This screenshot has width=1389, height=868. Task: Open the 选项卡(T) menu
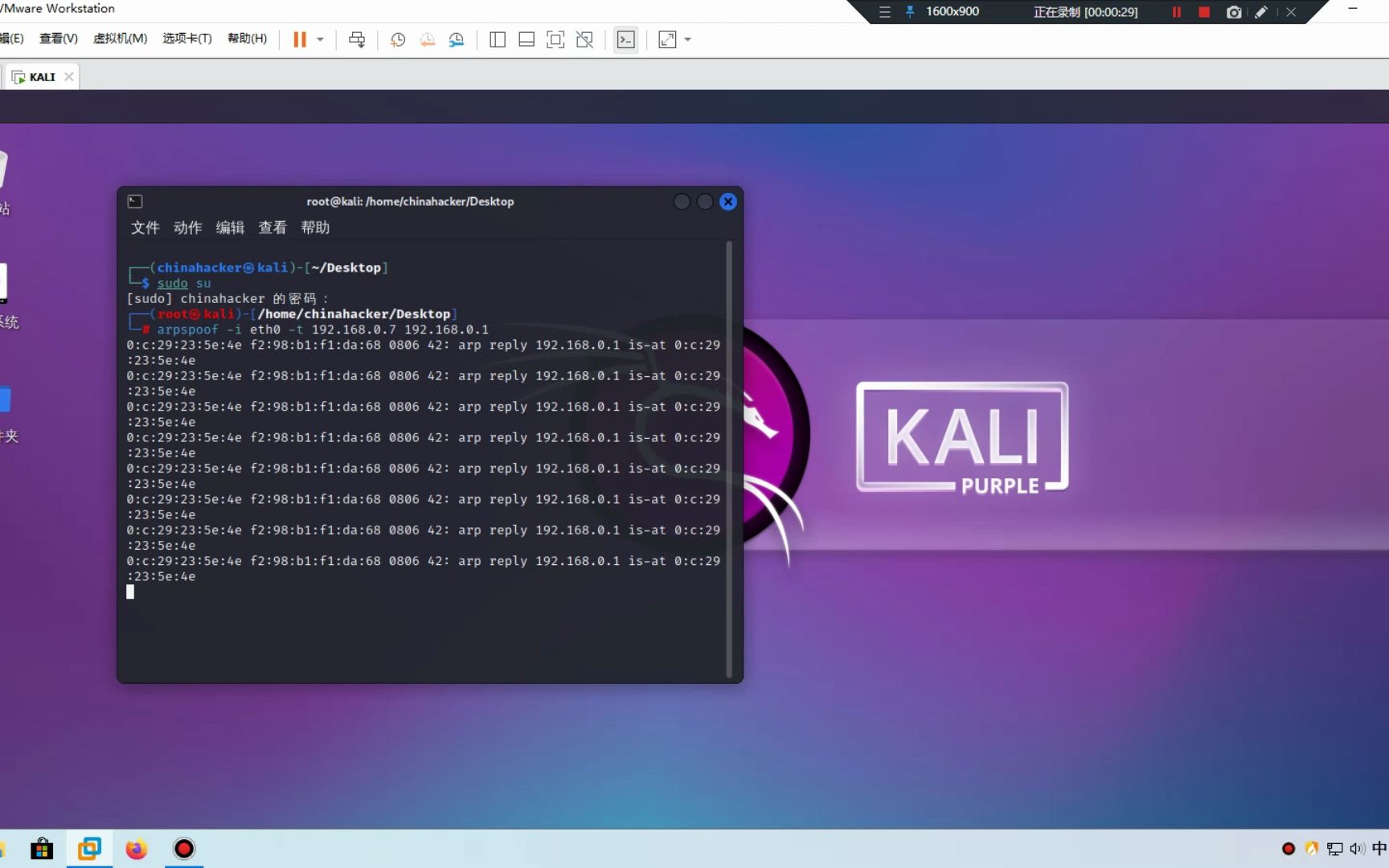[x=187, y=38]
